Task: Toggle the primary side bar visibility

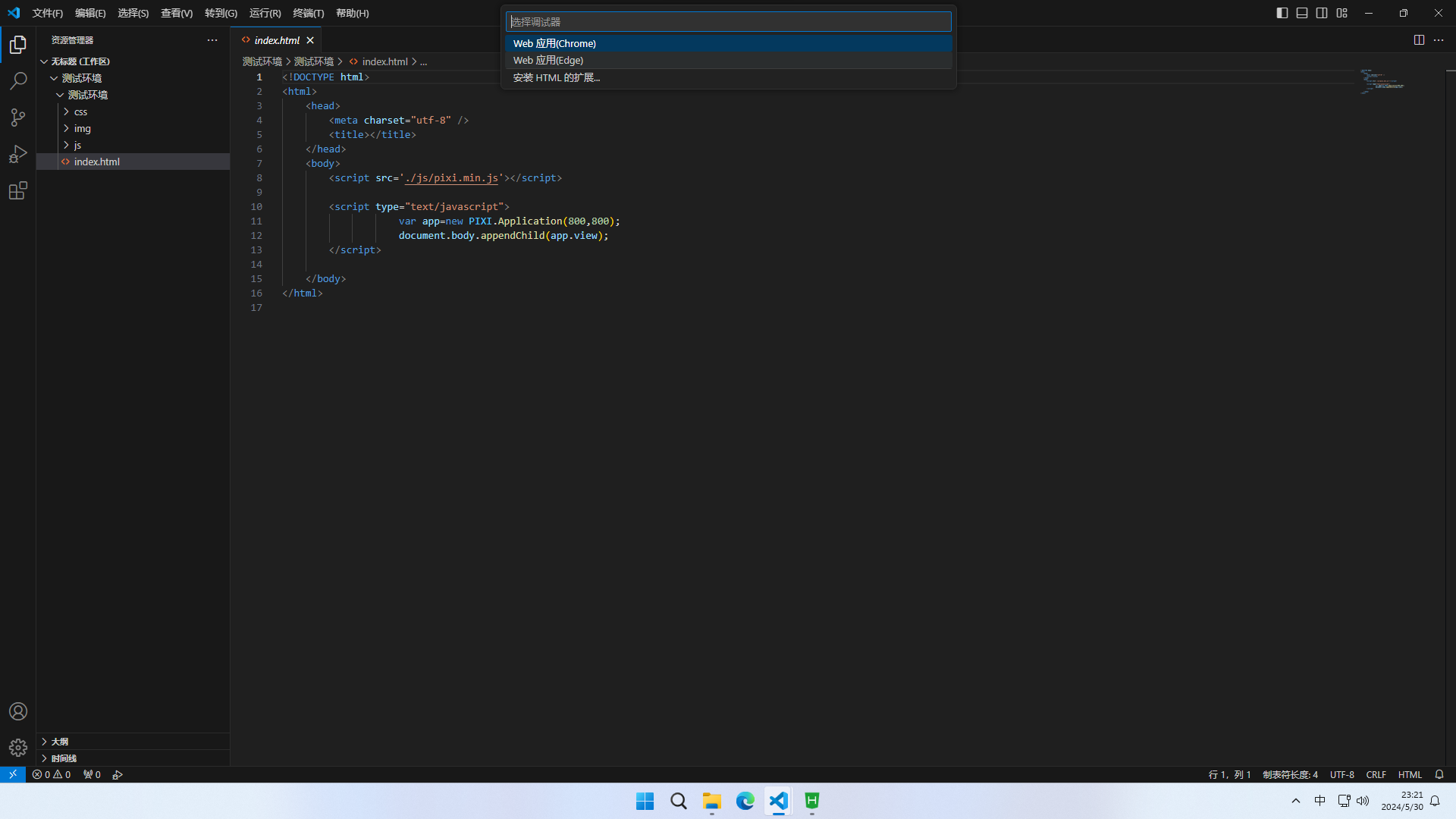Action: pos(1282,13)
